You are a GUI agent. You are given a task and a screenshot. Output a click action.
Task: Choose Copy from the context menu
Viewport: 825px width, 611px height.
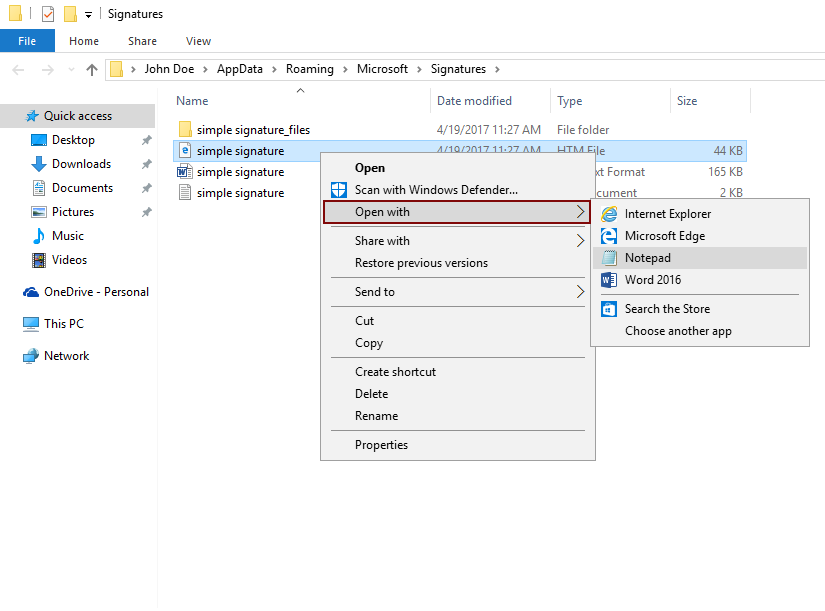pyautogui.click(x=458, y=343)
